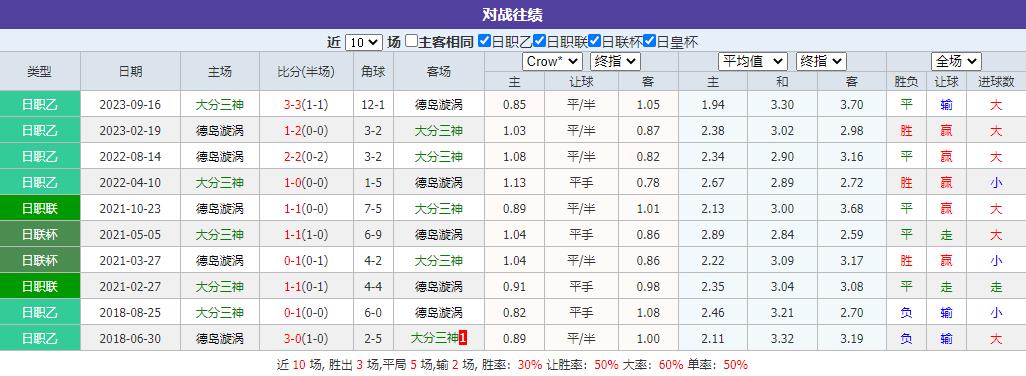Click draw odds 3.32

782,339
